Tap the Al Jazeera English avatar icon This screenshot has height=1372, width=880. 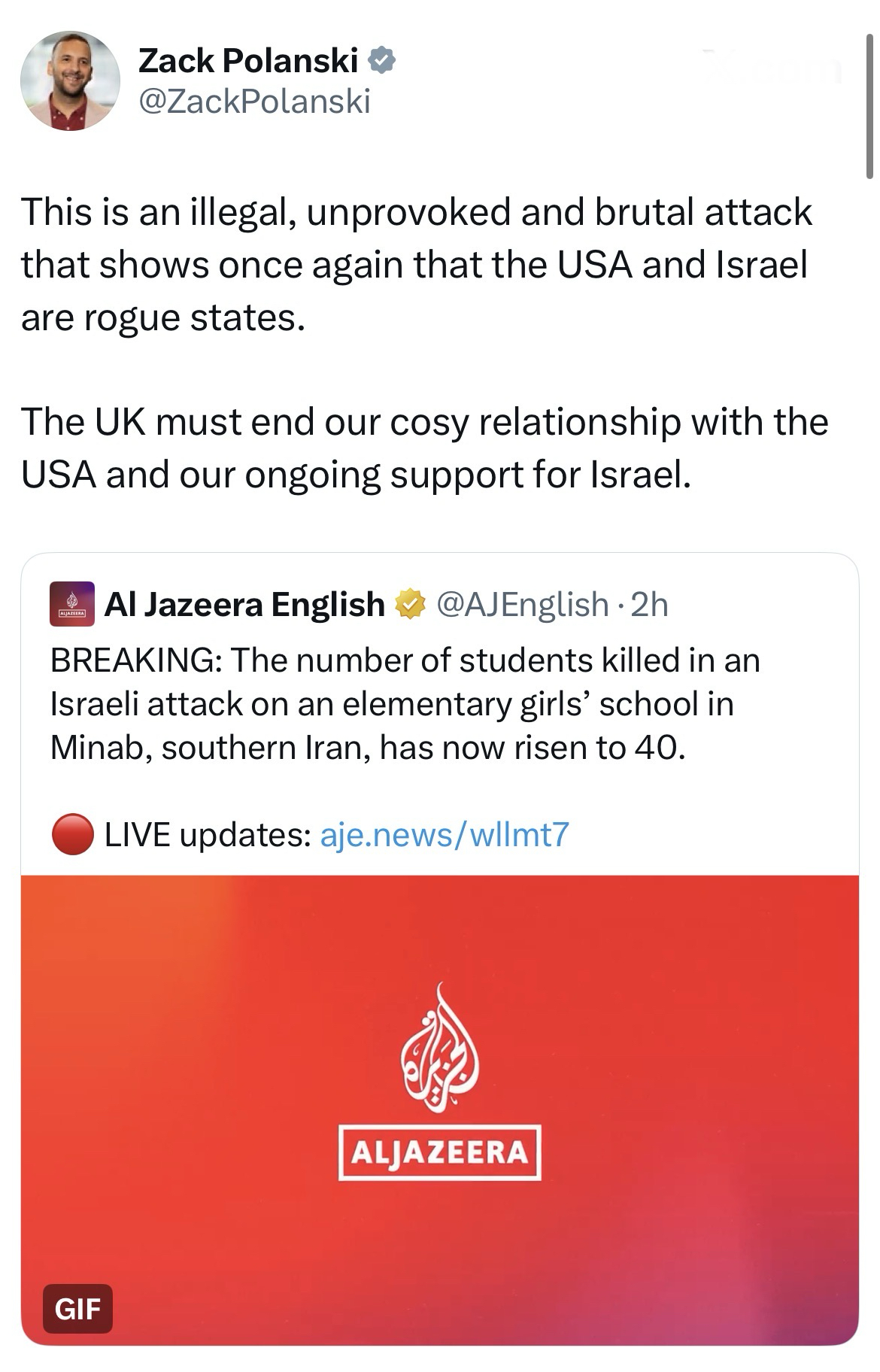pyautogui.click(x=72, y=604)
